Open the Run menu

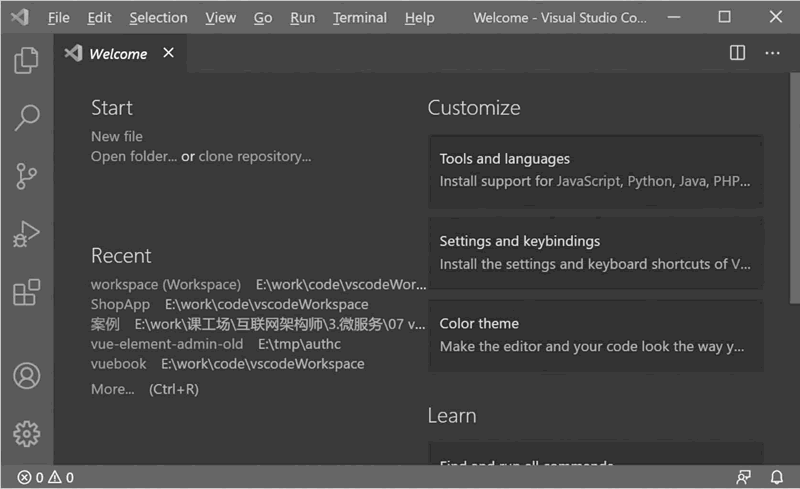click(303, 18)
